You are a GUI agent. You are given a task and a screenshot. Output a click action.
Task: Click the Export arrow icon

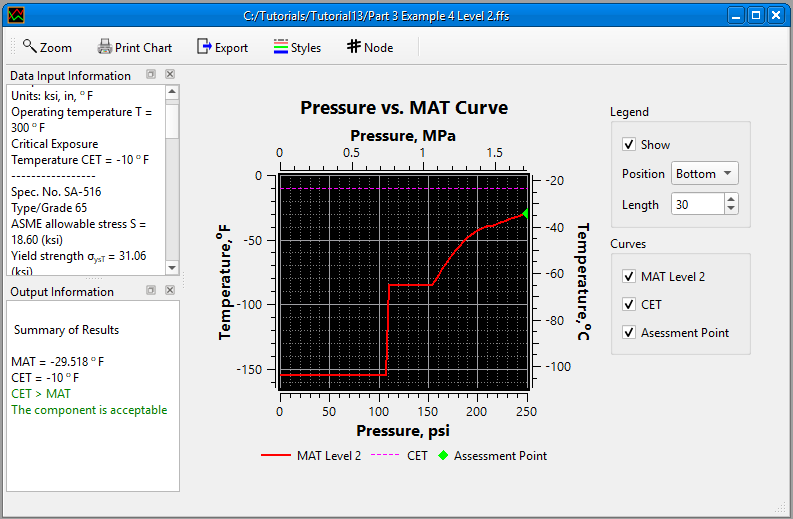(x=204, y=47)
